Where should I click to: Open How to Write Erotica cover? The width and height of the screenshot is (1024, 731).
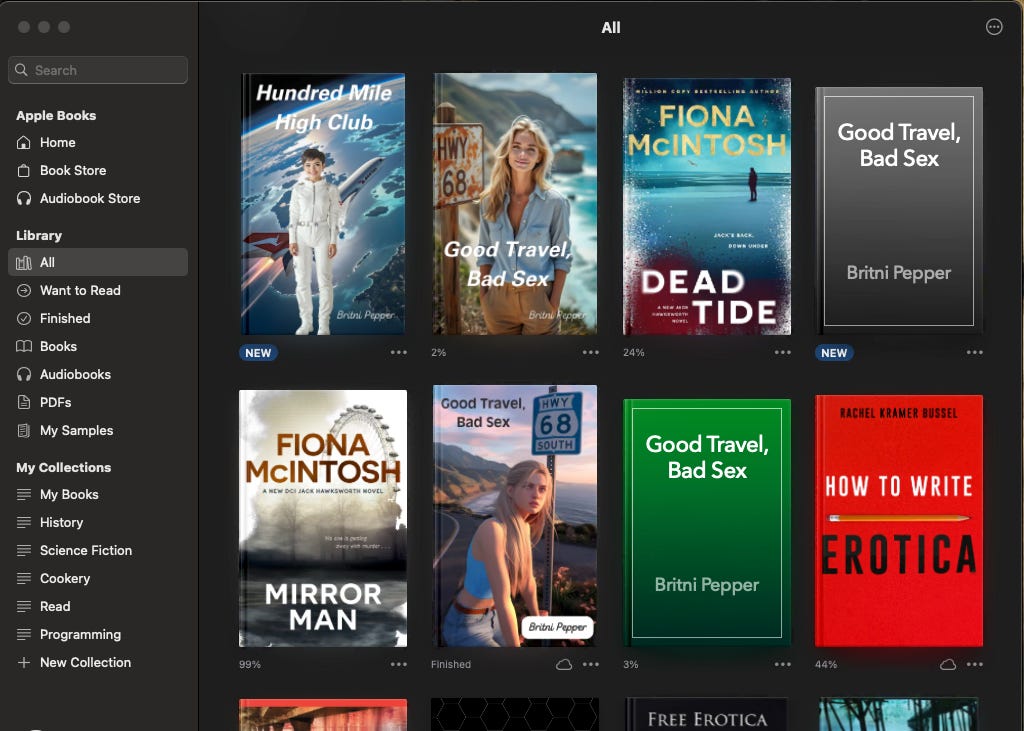pyautogui.click(x=899, y=521)
